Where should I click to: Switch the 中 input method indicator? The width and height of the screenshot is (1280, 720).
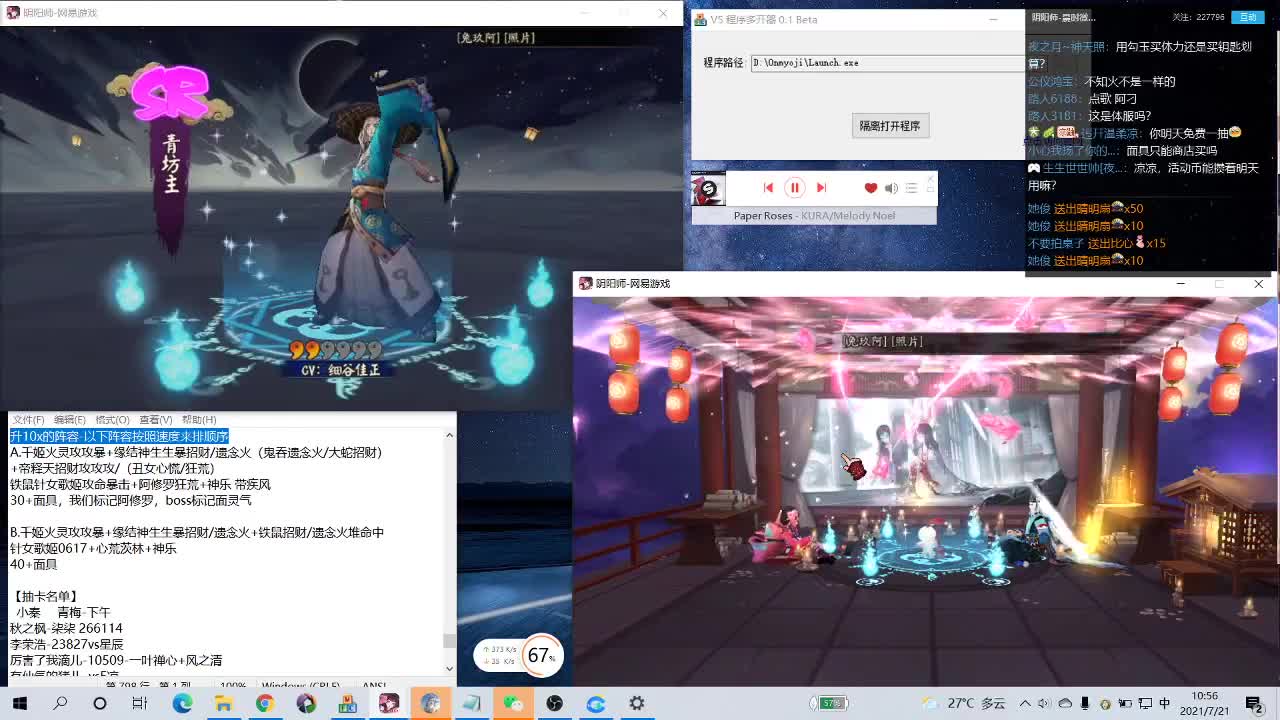coord(1164,703)
